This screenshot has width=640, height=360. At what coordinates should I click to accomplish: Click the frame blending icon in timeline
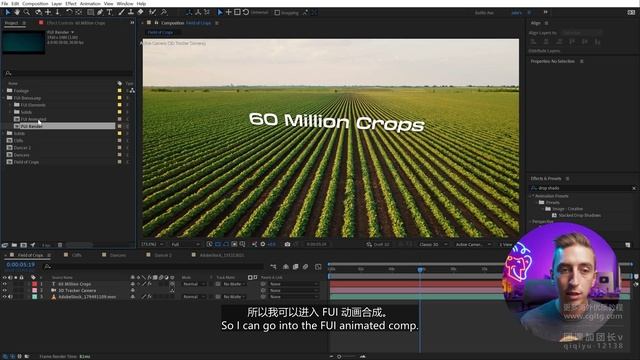point(296,267)
